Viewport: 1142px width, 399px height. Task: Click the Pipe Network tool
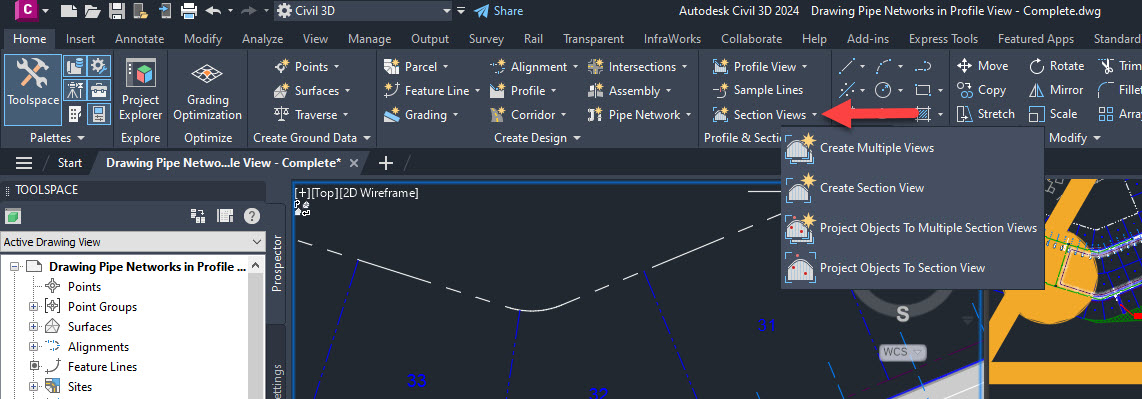coord(639,114)
